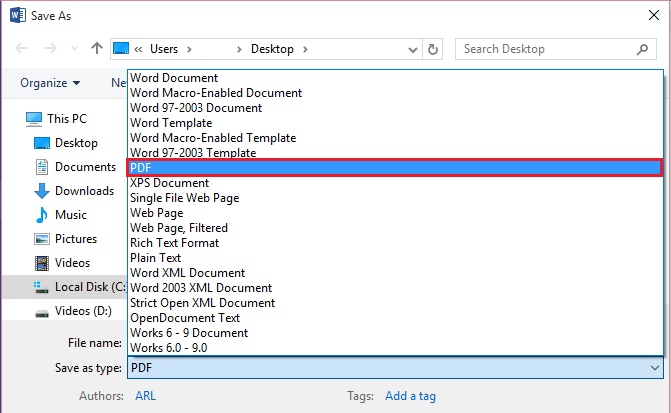Click the computer icon in address bar
The width and height of the screenshot is (671, 413).
(121, 48)
